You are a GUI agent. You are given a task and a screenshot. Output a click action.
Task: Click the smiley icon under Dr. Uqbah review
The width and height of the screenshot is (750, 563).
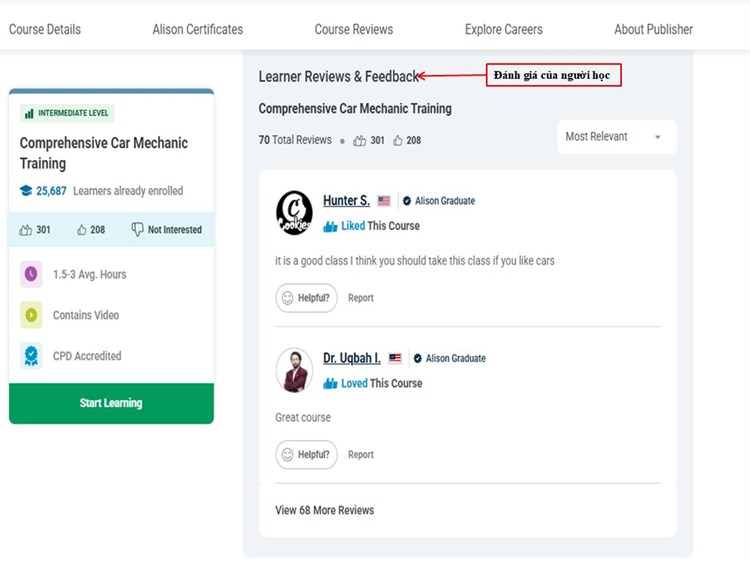click(287, 455)
